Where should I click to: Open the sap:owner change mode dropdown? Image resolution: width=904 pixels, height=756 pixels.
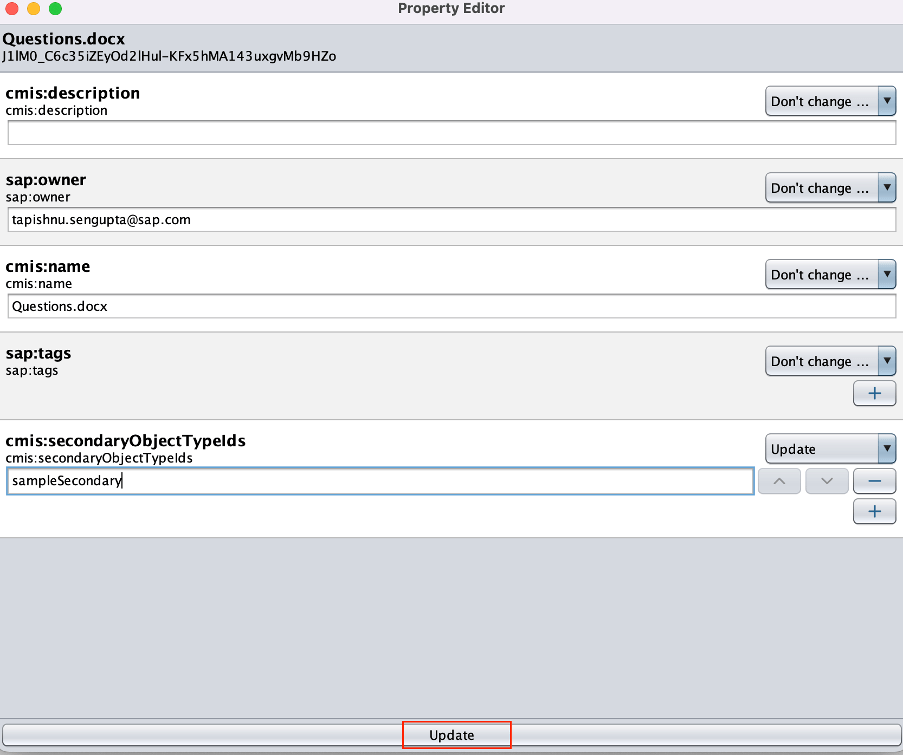830,188
